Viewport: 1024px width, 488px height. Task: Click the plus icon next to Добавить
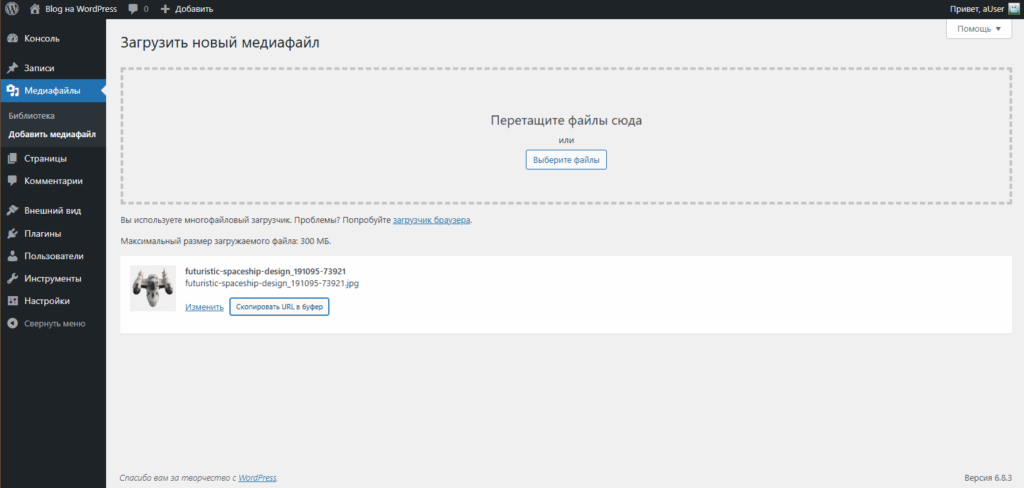coord(166,9)
